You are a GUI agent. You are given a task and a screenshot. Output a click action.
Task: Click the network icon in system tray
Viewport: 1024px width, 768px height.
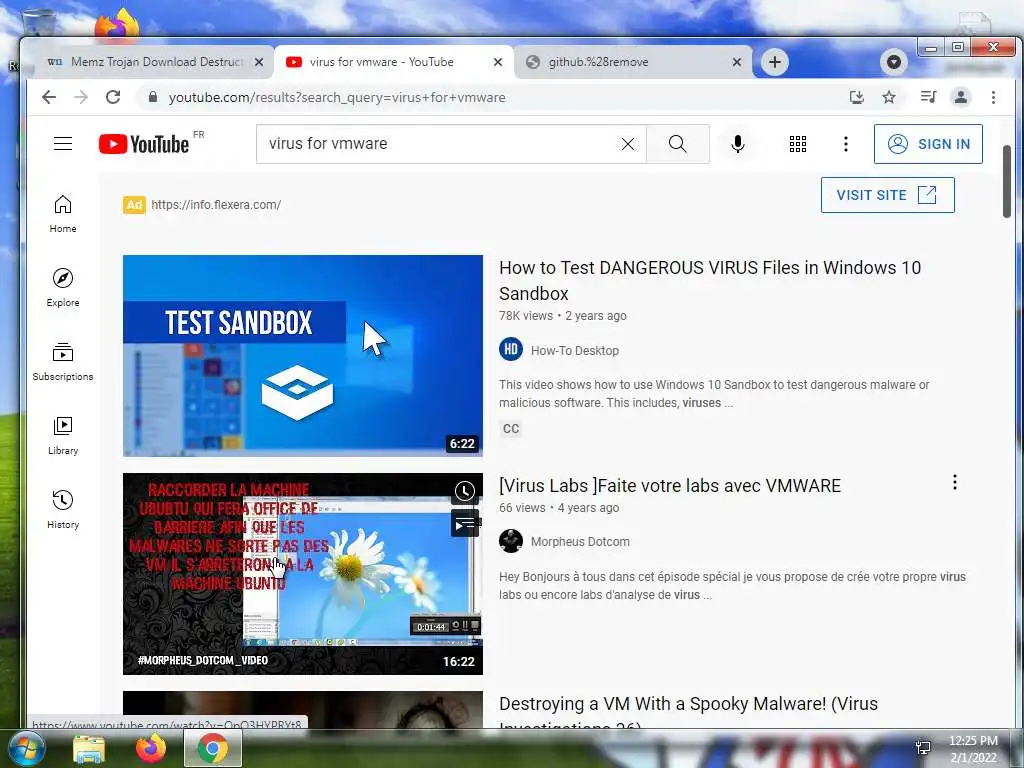[923, 748]
